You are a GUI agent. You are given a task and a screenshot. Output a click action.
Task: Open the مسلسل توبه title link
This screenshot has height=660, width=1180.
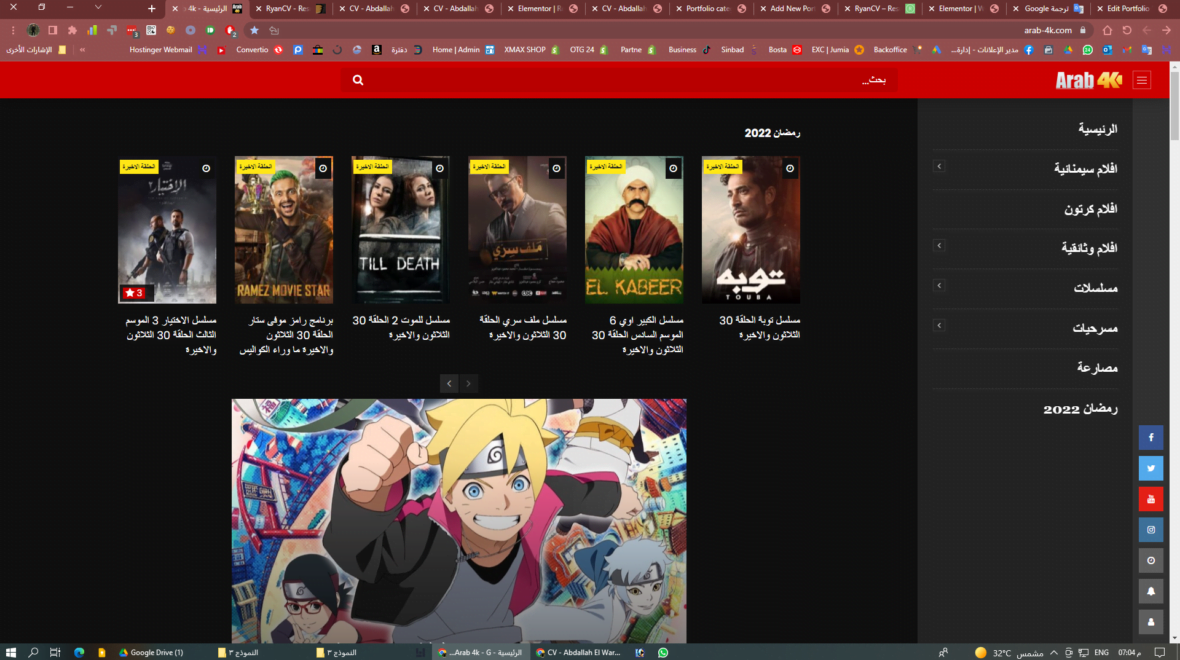pos(752,325)
